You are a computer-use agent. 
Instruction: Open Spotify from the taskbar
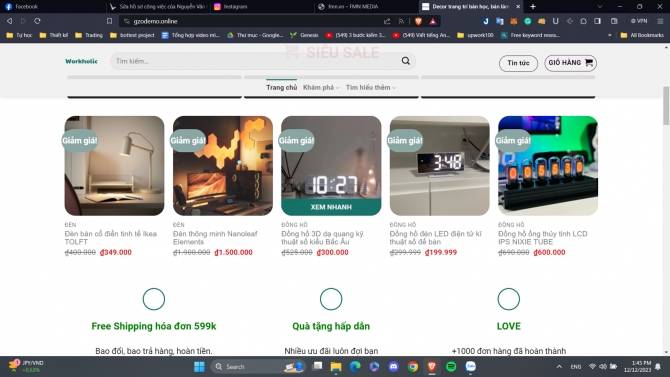click(x=451, y=367)
